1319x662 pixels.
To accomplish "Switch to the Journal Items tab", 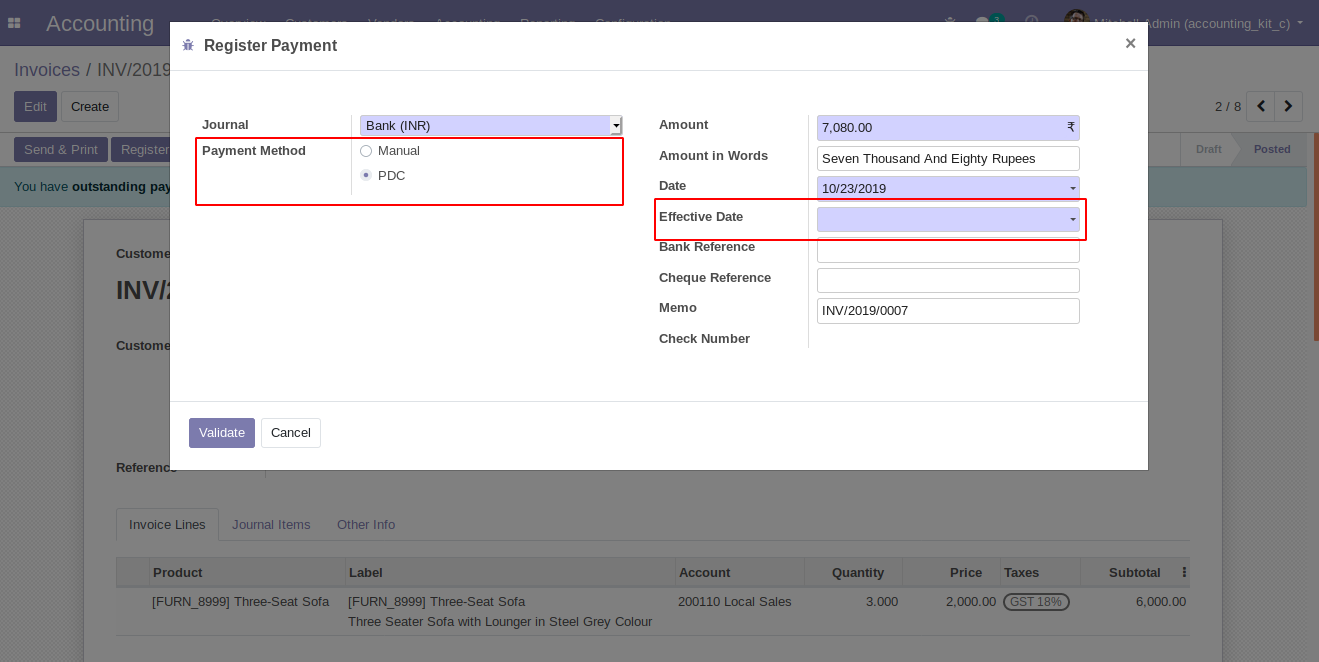I will 271,525.
